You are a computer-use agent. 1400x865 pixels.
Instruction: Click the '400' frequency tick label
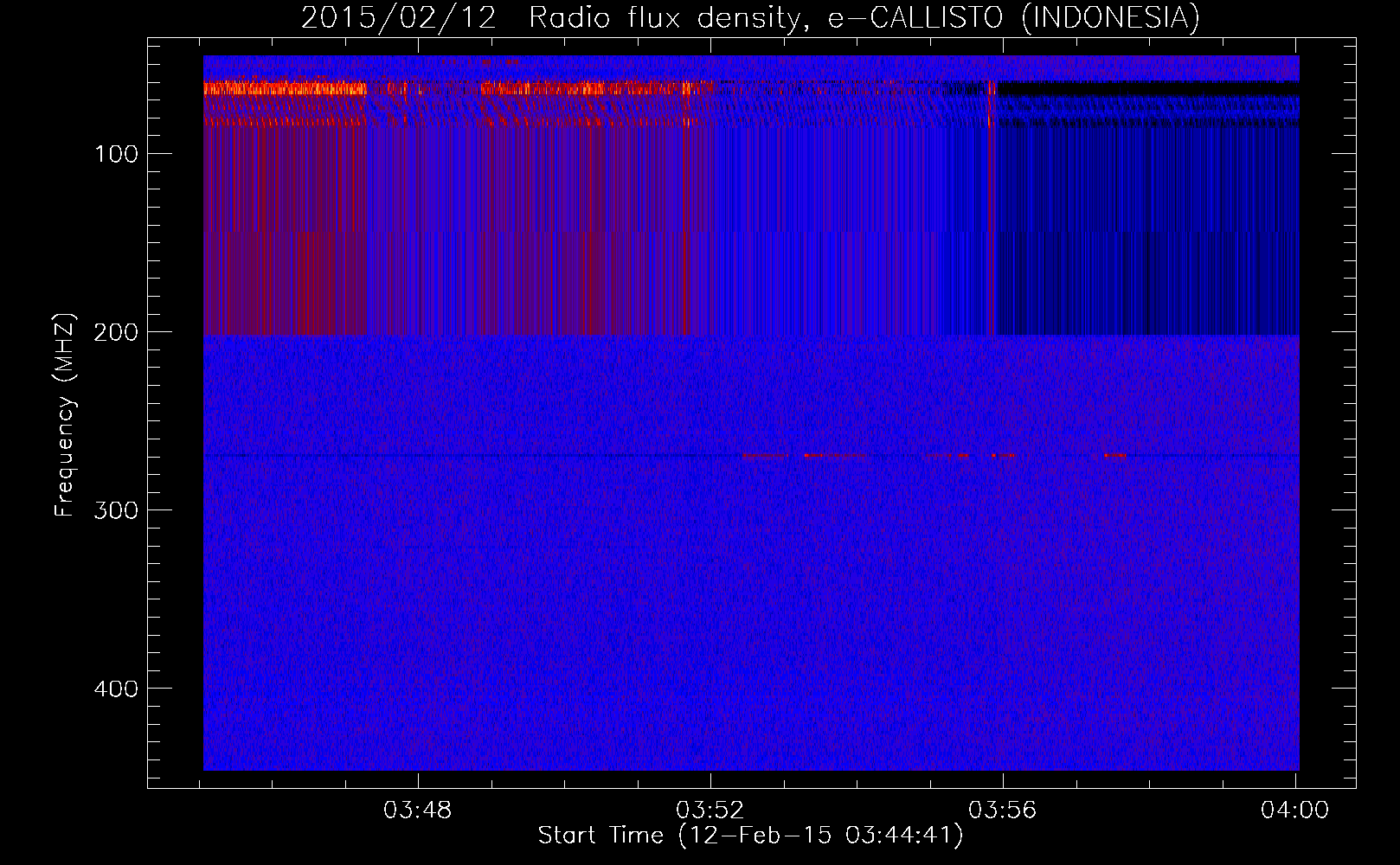tap(117, 689)
